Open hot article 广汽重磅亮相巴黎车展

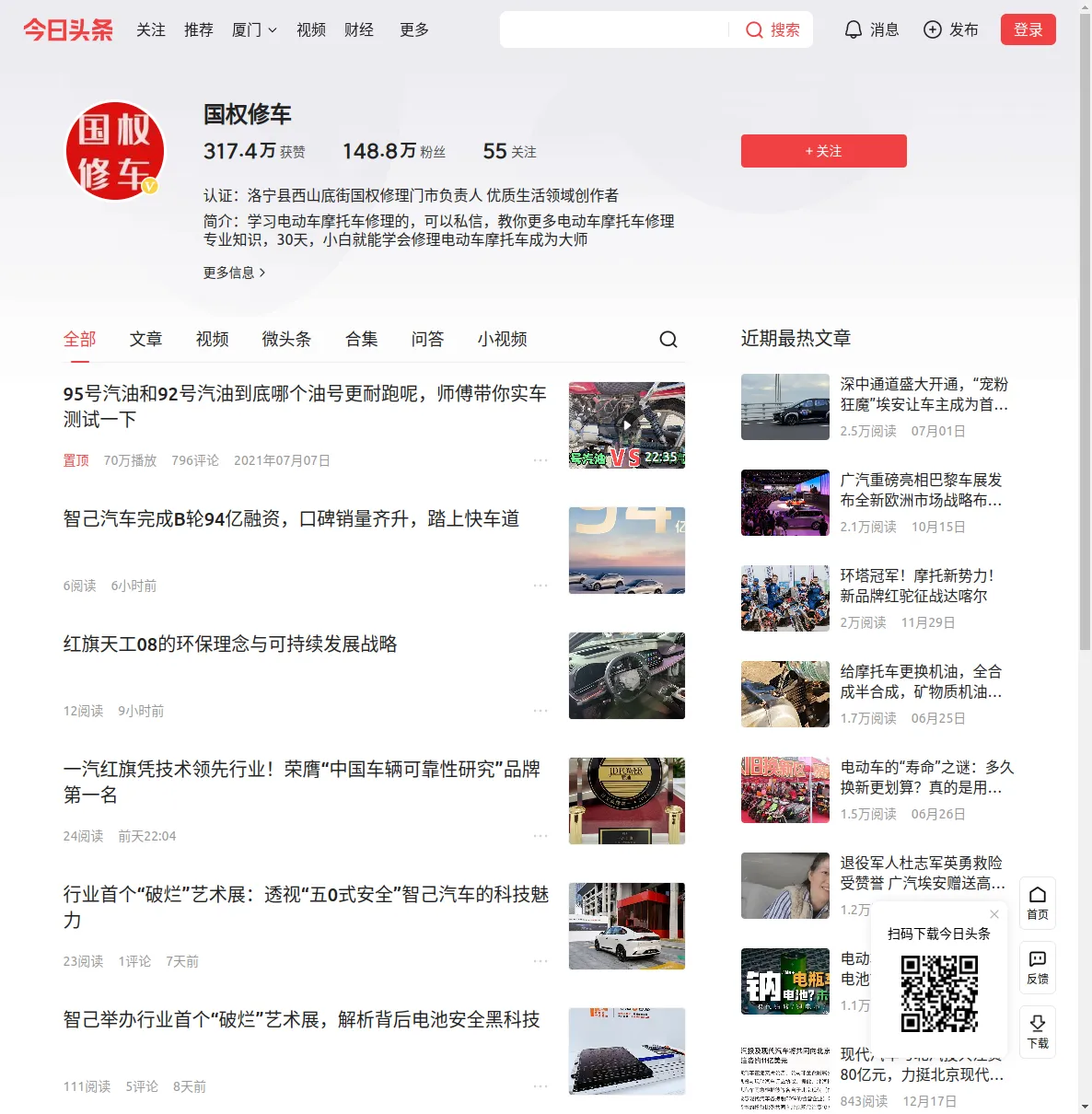tap(921, 490)
